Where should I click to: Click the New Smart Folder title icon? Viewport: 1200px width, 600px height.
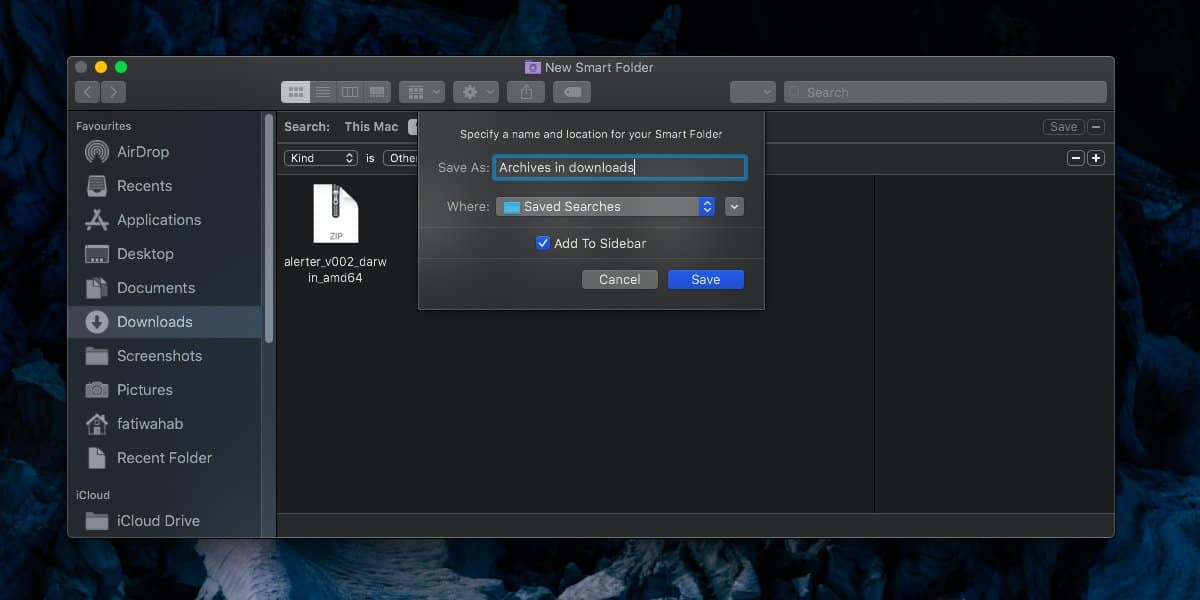[x=533, y=67]
